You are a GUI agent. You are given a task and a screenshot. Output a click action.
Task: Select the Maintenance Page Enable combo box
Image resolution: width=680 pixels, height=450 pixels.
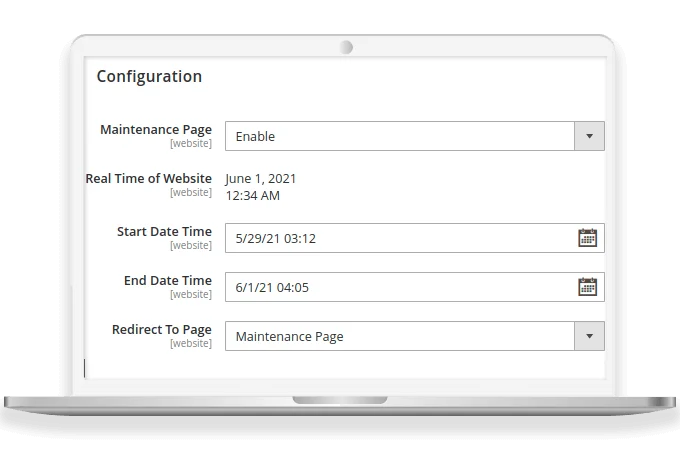(x=415, y=136)
